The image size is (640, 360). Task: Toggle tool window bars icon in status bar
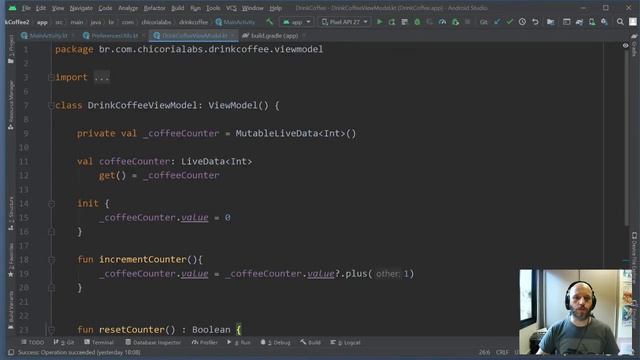pyautogui.click(x=11, y=352)
